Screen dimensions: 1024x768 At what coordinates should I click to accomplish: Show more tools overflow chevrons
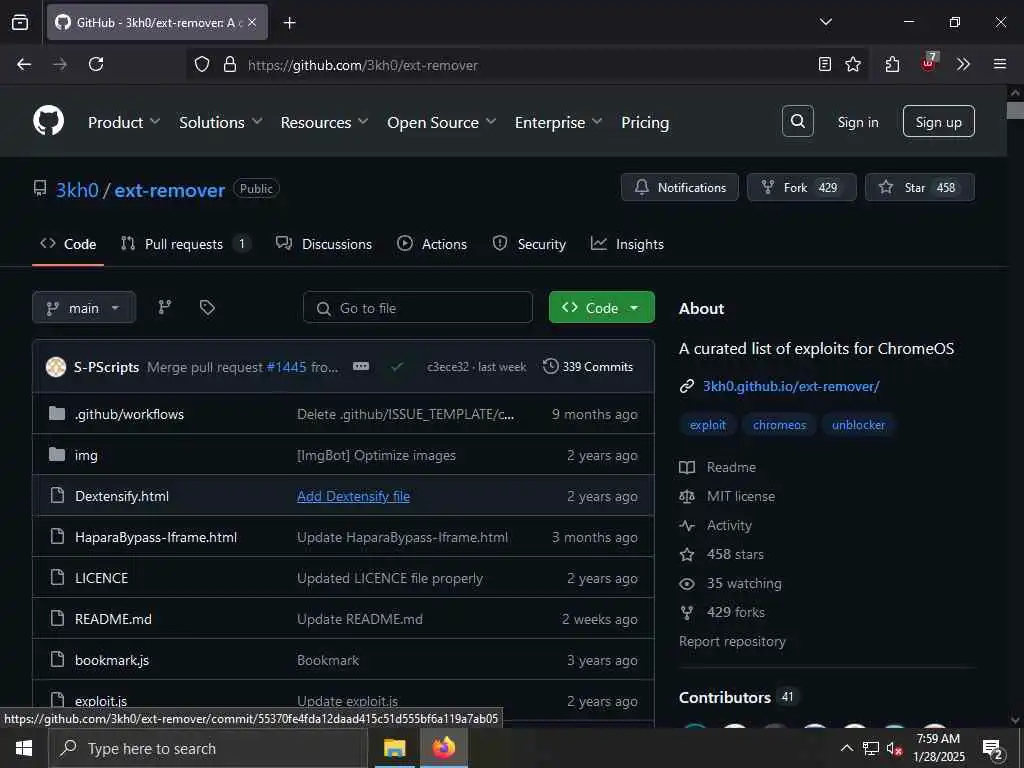(963, 64)
